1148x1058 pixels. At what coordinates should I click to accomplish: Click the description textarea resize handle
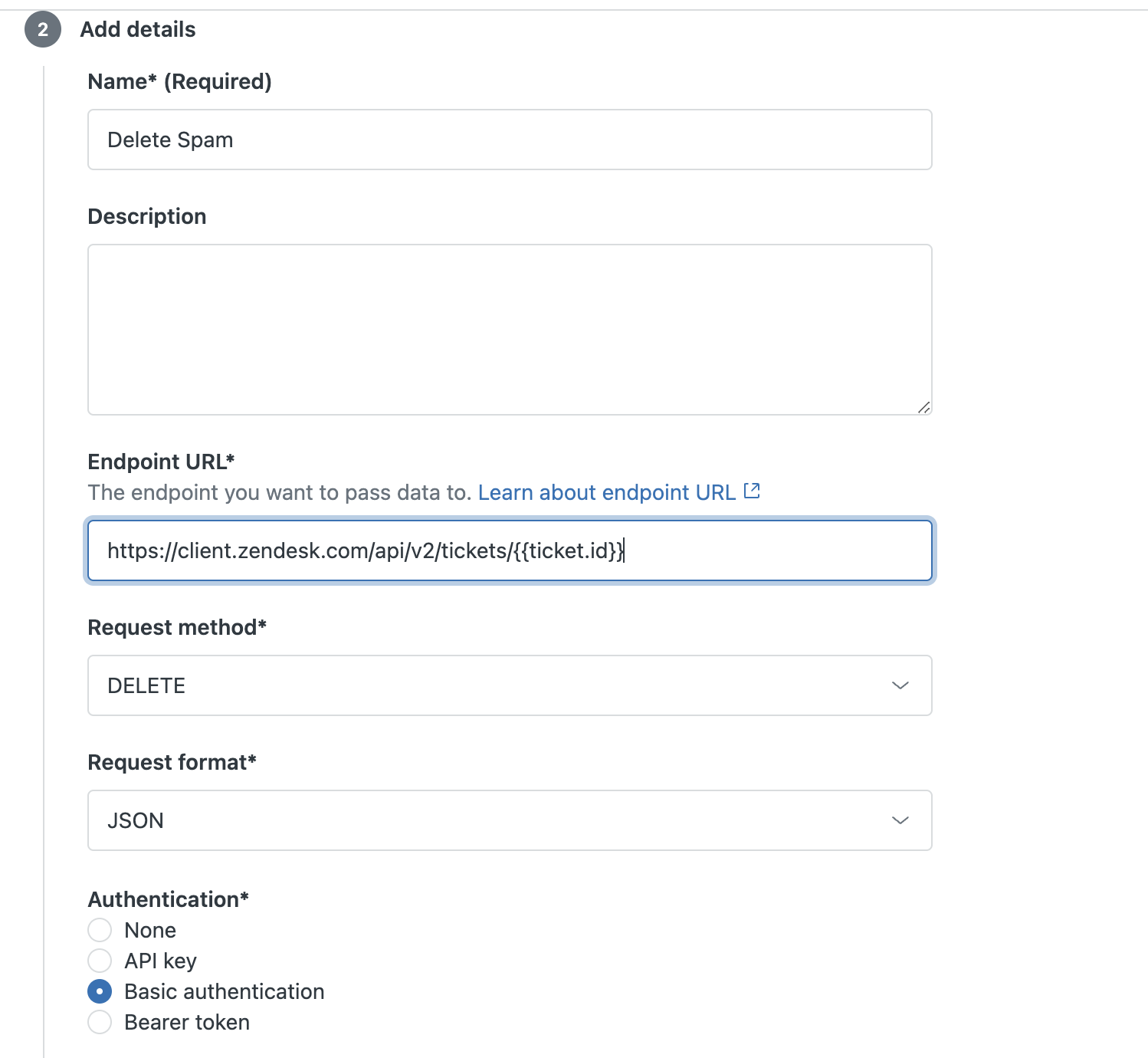coord(923,407)
